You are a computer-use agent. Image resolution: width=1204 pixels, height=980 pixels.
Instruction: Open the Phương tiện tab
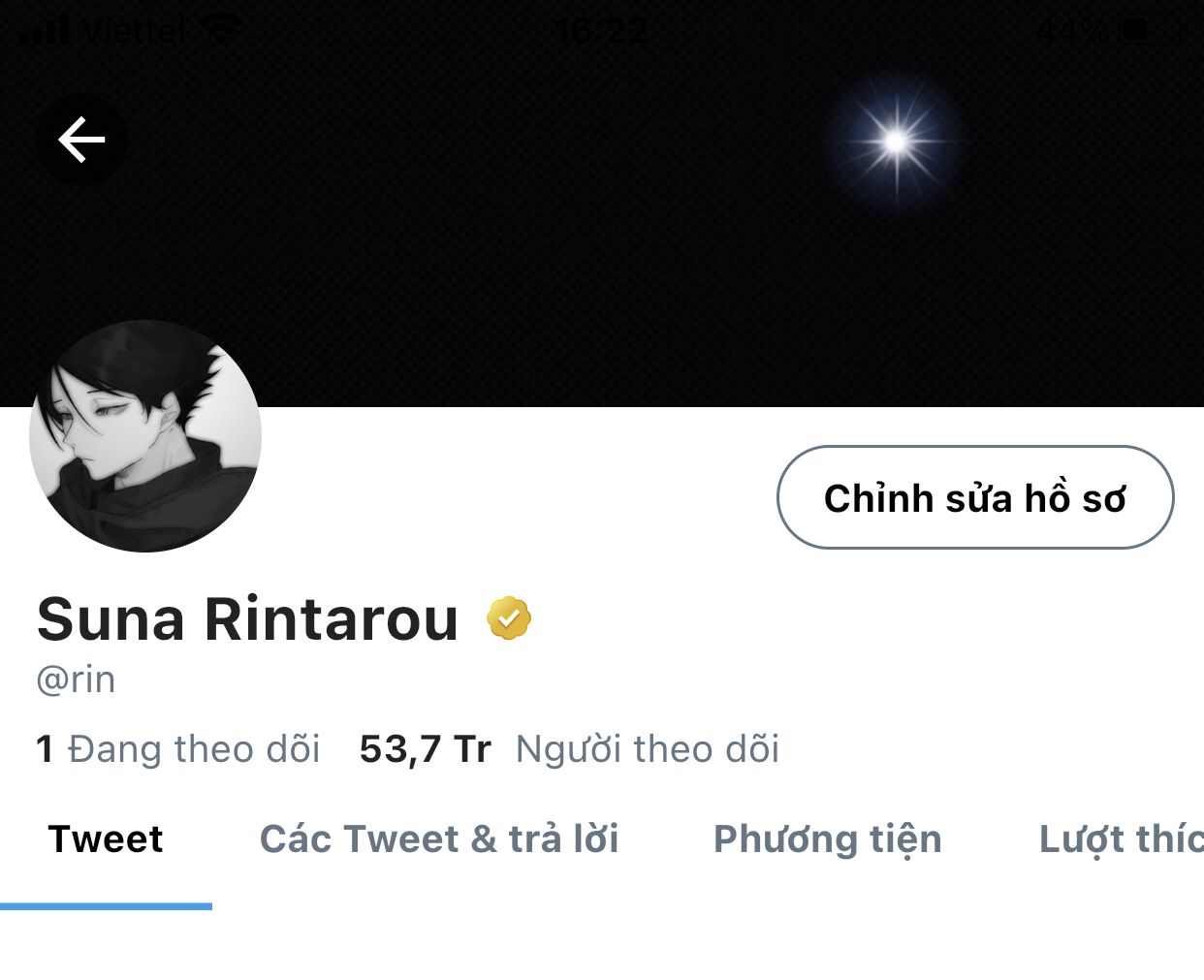[828, 839]
